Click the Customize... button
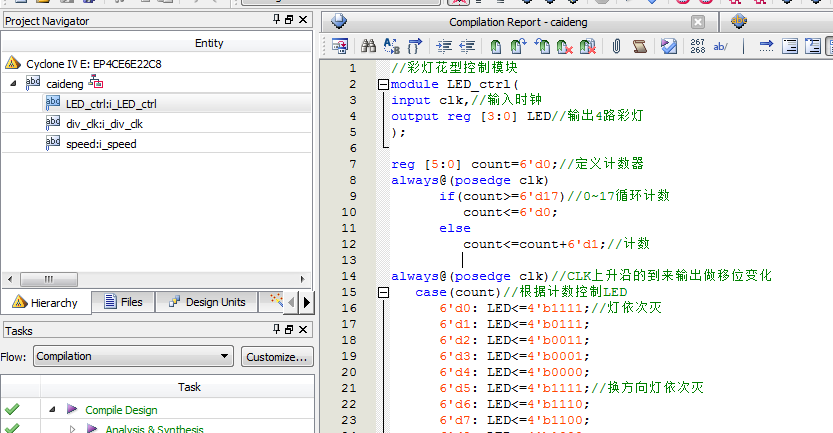 click(x=277, y=357)
